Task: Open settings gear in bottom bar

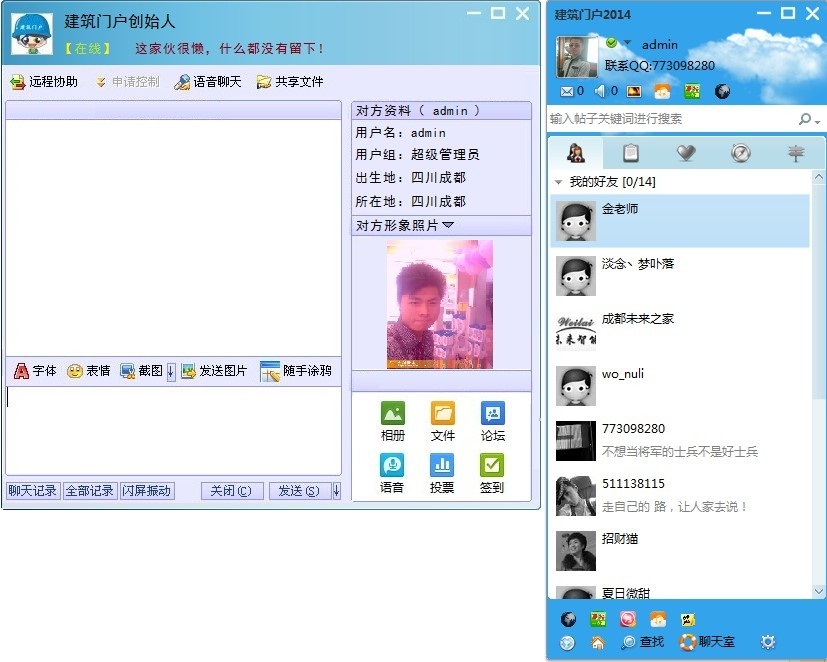Action: tap(767, 642)
